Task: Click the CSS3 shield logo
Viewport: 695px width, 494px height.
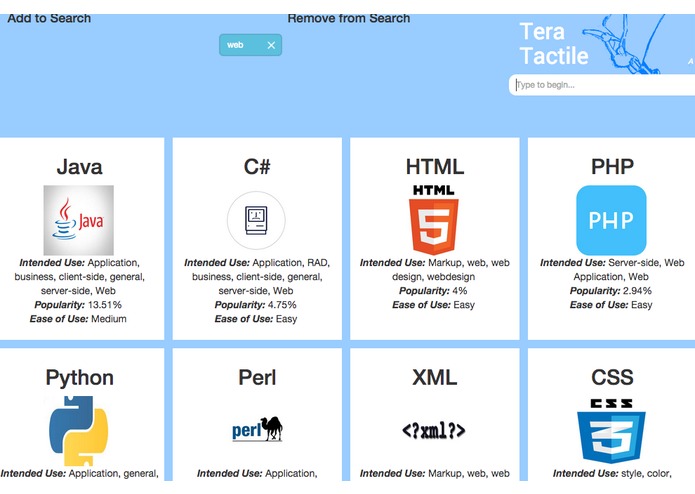Action: [x=611, y=431]
